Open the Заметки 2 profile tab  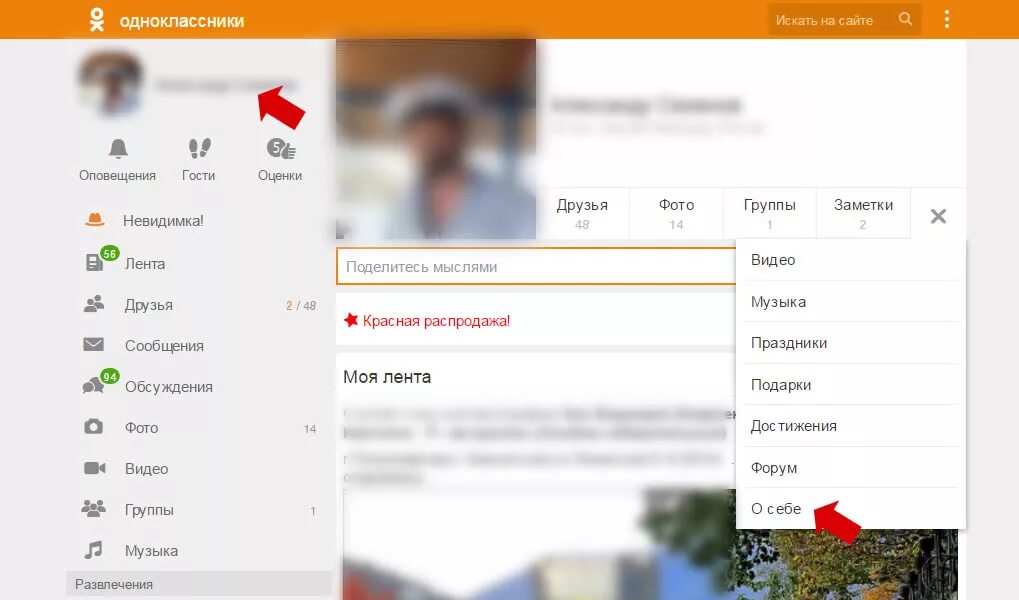(x=863, y=213)
